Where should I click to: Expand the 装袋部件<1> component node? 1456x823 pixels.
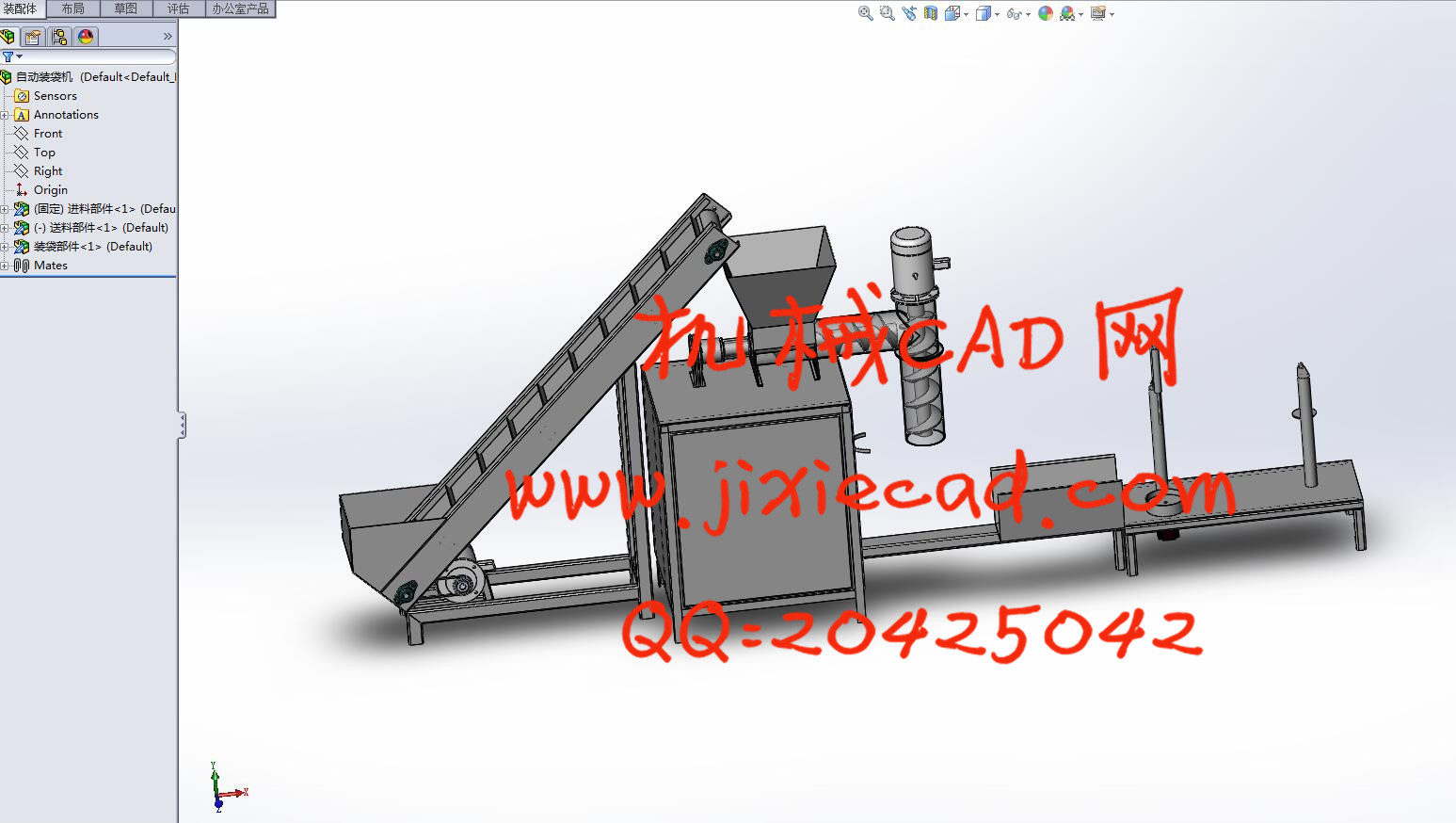tap(5, 247)
